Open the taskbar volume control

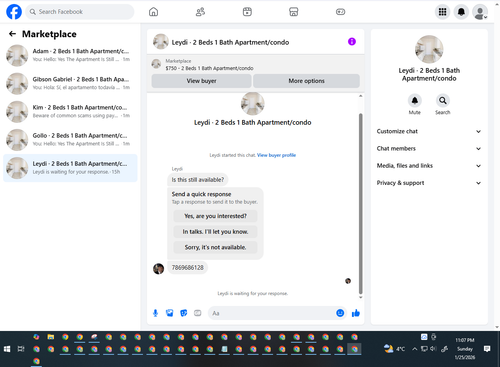(x=433, y=349)
